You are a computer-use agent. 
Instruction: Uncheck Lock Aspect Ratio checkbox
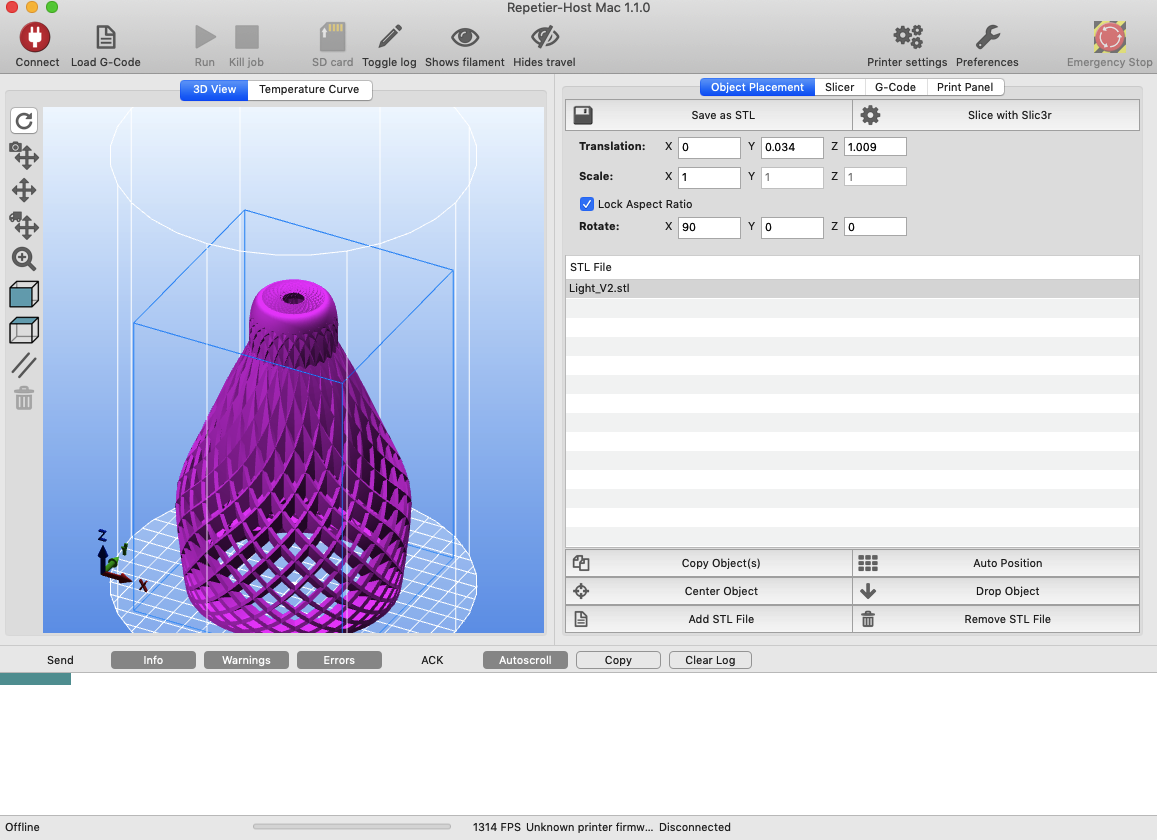tap(587, 204)
